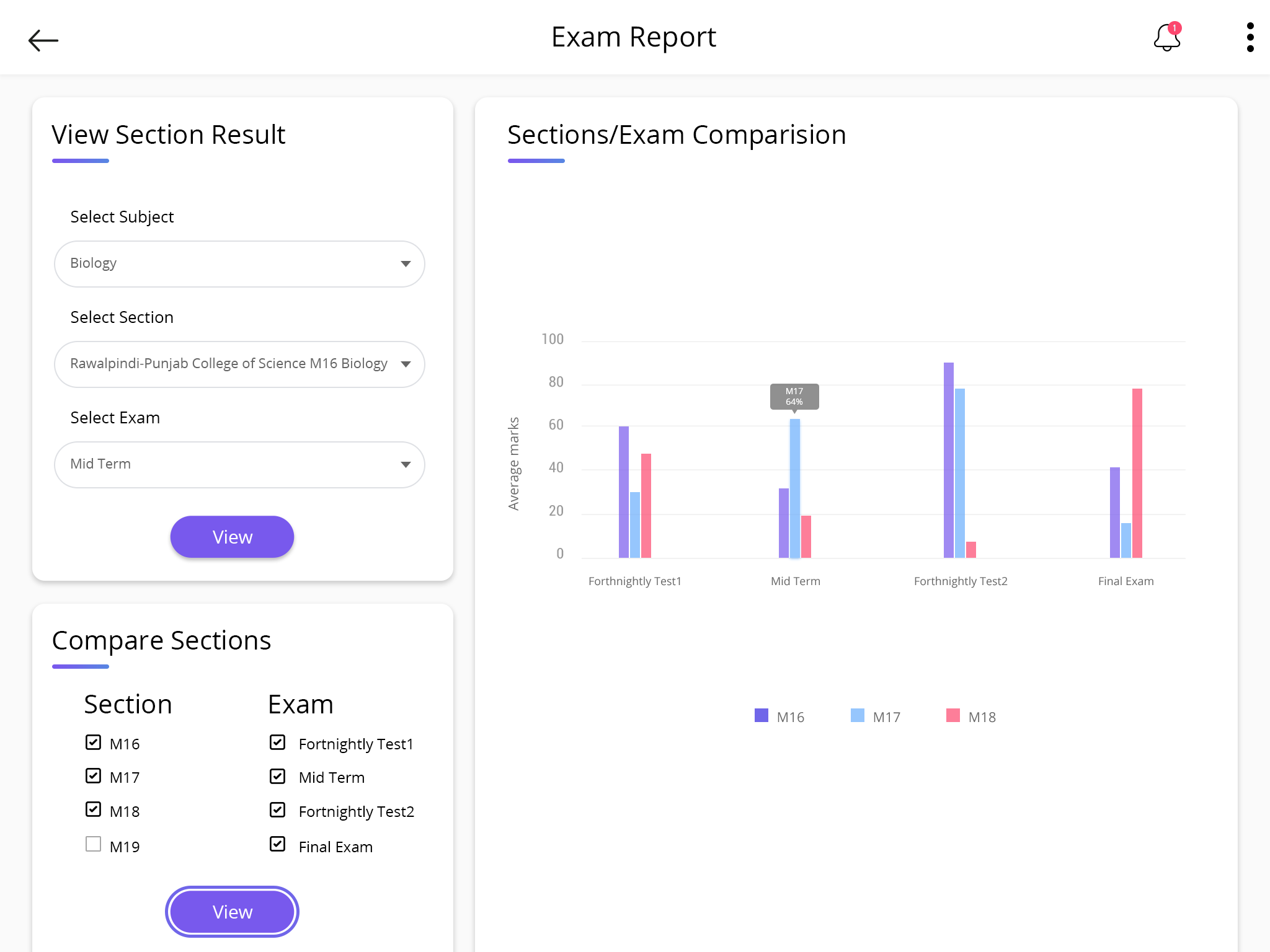
Task: Click the Forthnightly Test2 axis label
Action: click(960, 581)
